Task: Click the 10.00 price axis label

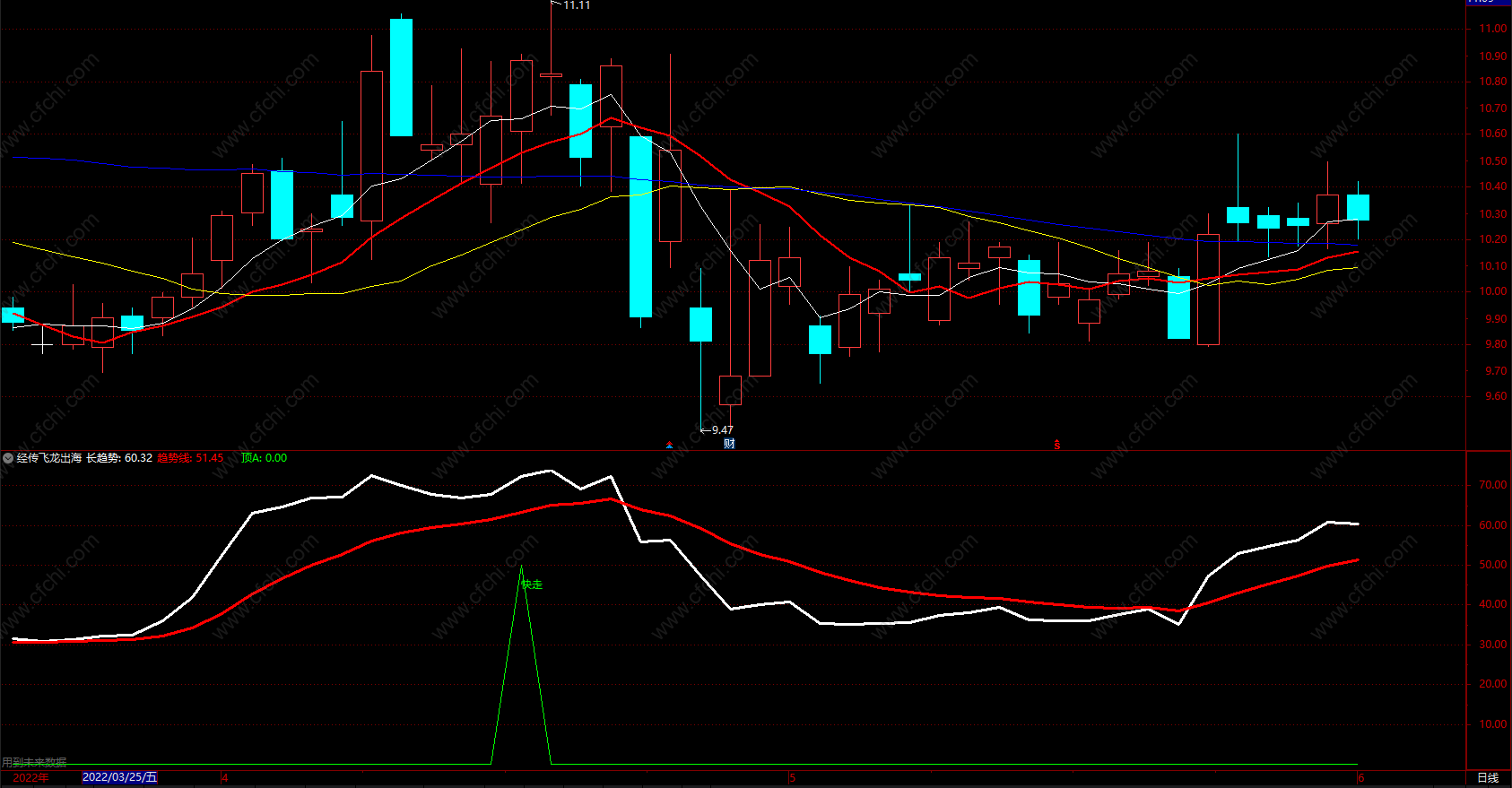Action: [x=1493, y=291]
